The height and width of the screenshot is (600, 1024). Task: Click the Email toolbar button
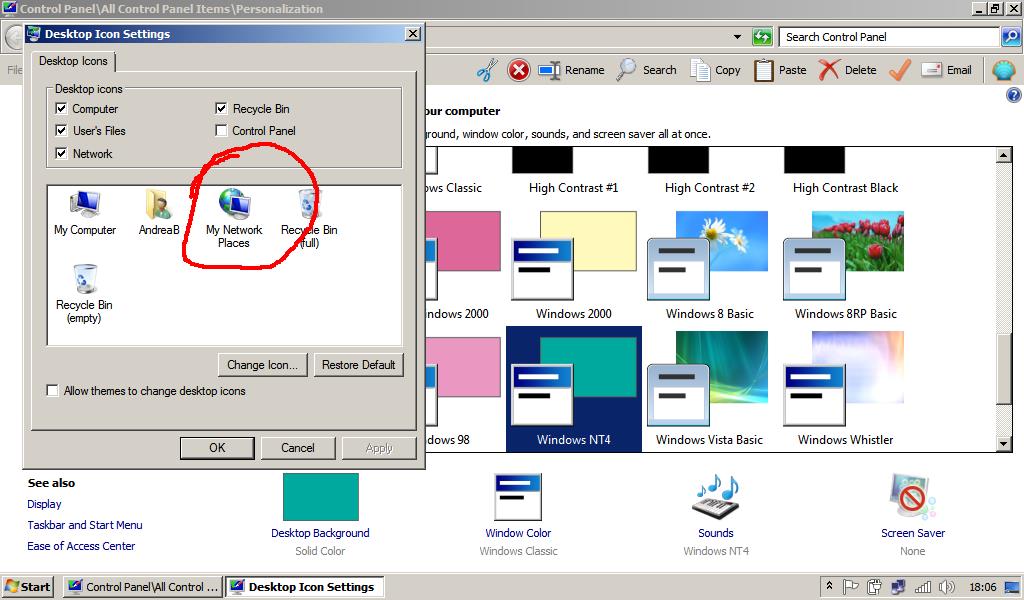tap(946, 70)
